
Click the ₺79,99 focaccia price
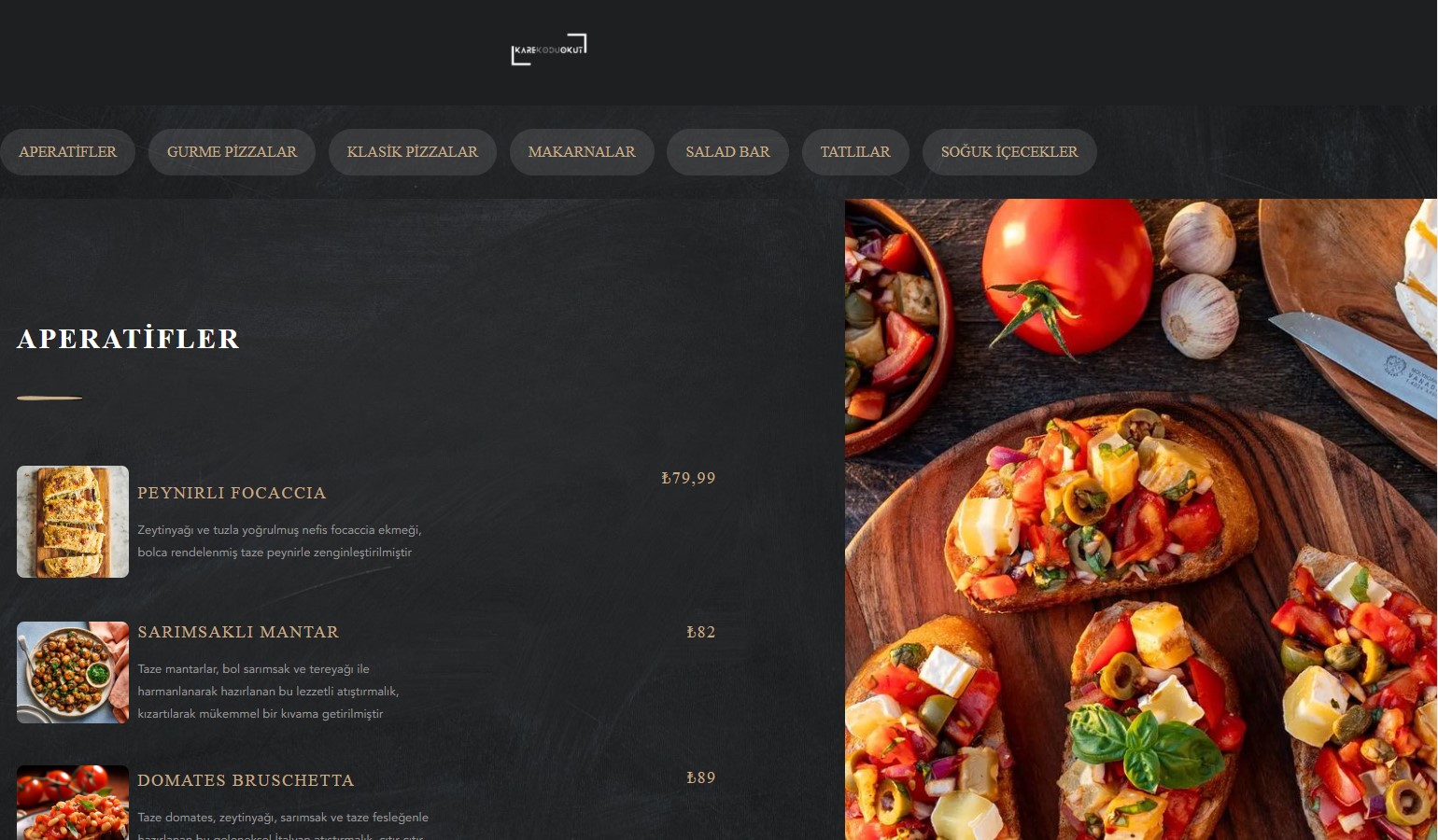pyautogui.click(x=688, y=478)
